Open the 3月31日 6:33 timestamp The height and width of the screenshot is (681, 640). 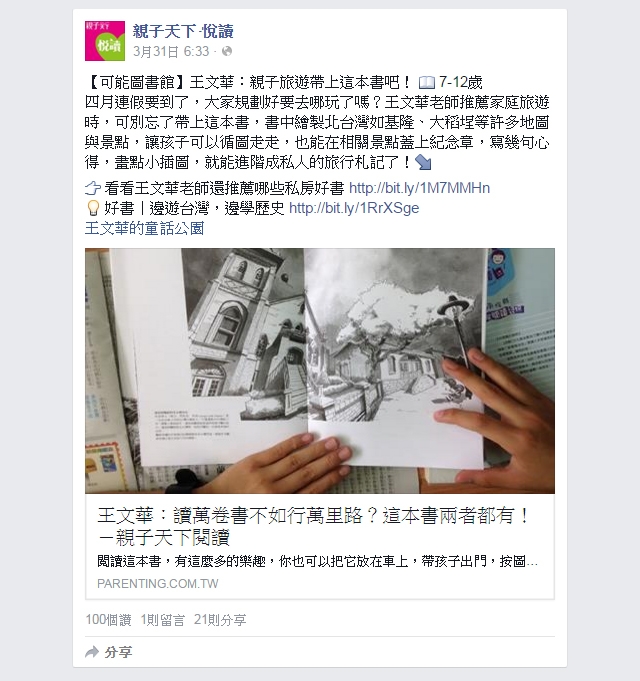click(x=171, y=51)
